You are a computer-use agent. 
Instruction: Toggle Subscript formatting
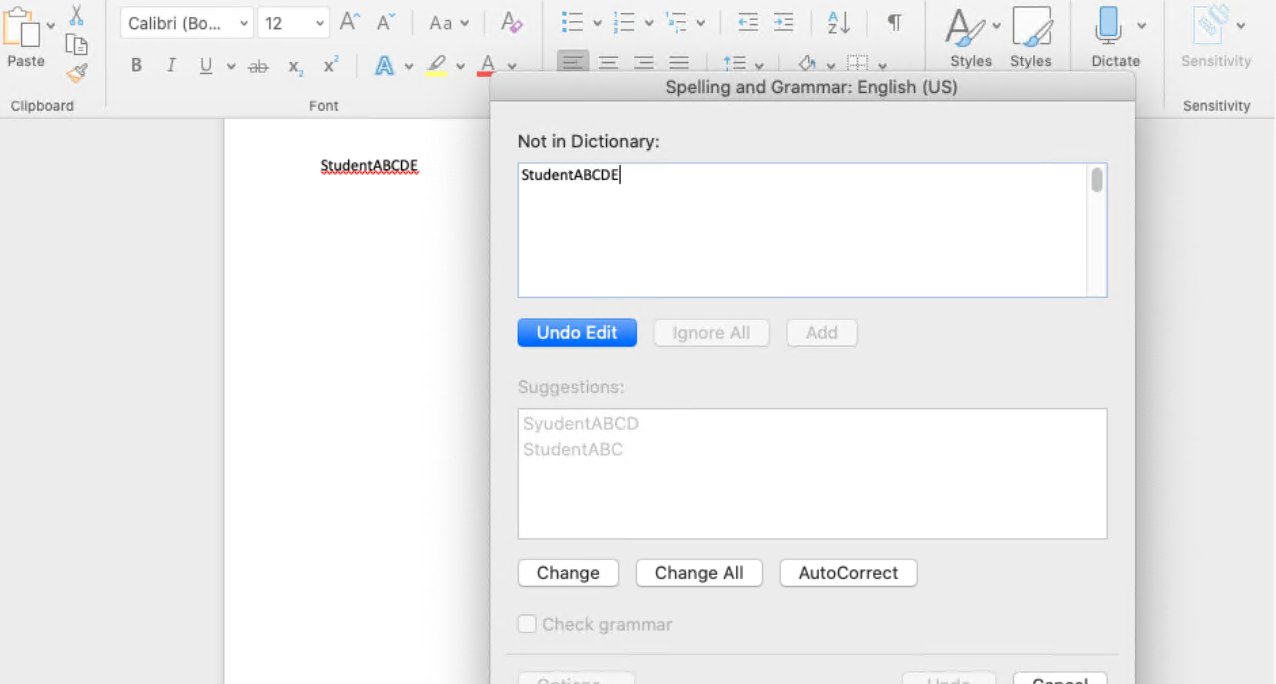[x=295, y=67]
